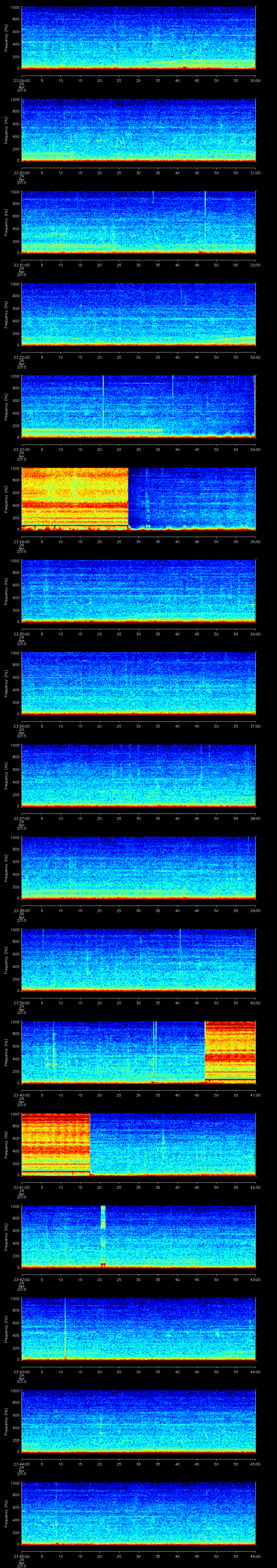This screenshot has height=1568, width=277.
Task: Click the 23:45:00 timestamp label
Action: click(x=21, y=1556)
